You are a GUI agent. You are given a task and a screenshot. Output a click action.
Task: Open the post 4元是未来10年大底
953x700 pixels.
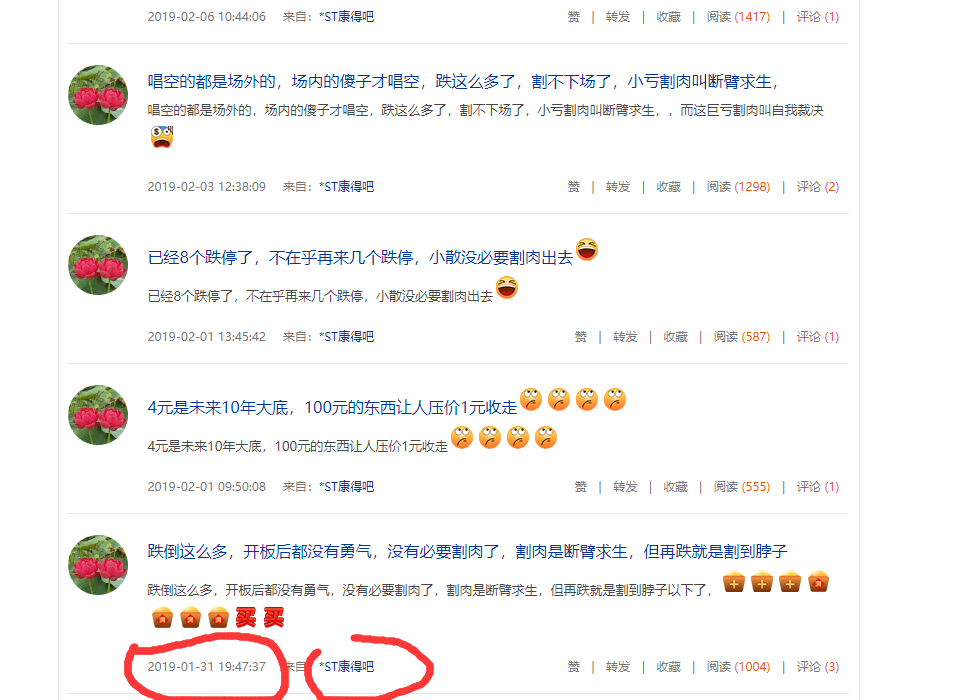click(x=332, y=408)
